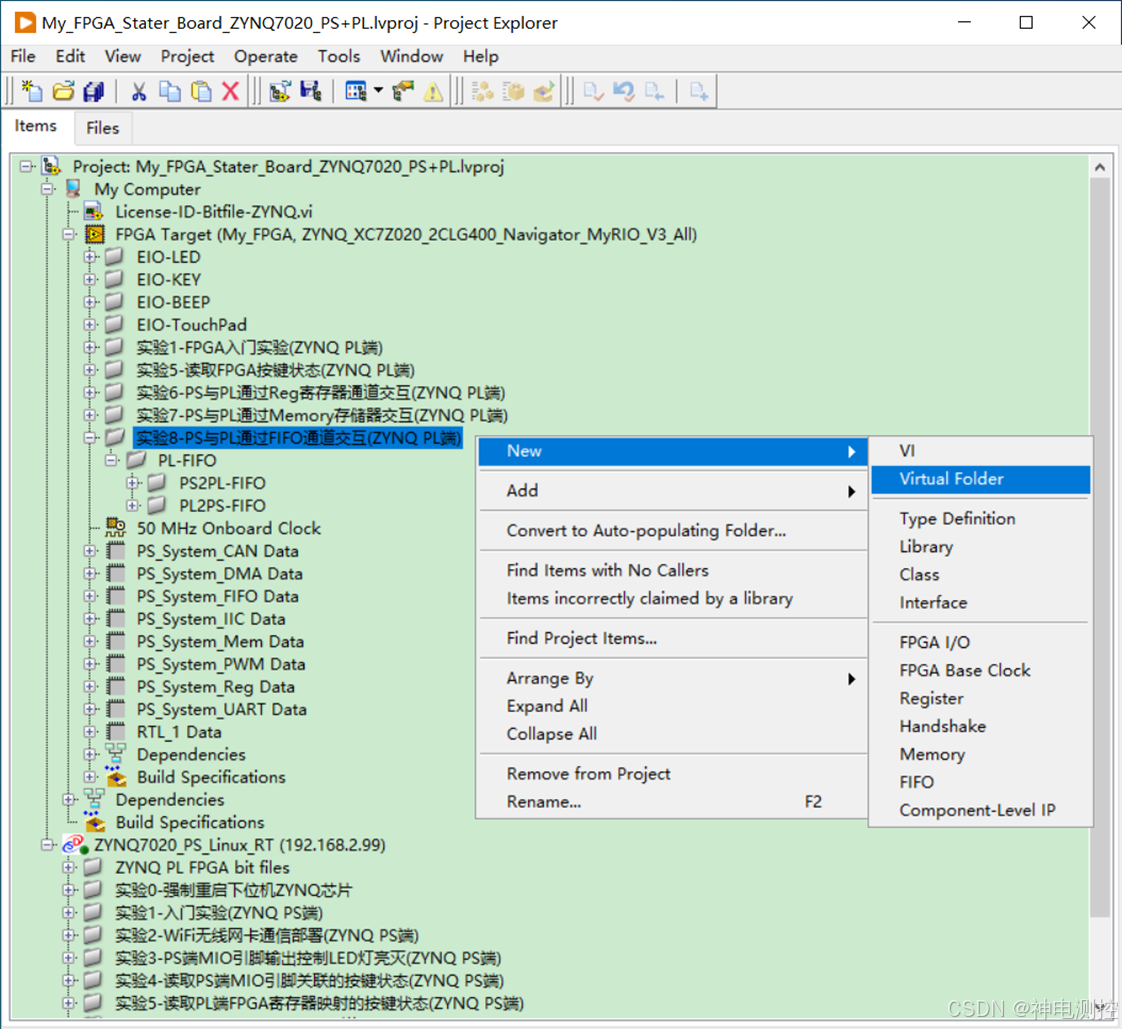Image resolution: width=1122 pixels, height=1029 pixels.
Task: Click the Open Project toolbar icon
Action: (x=280, y=91)
